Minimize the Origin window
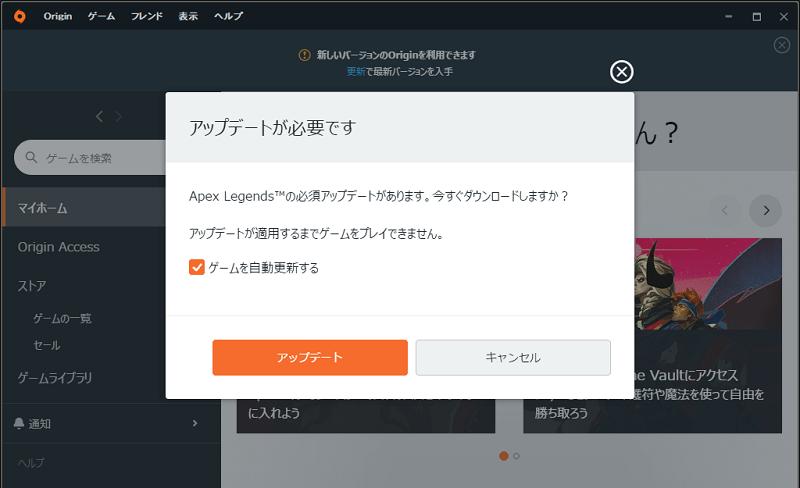The height and width of the screenshot is (488, 800). pos(729,16)
